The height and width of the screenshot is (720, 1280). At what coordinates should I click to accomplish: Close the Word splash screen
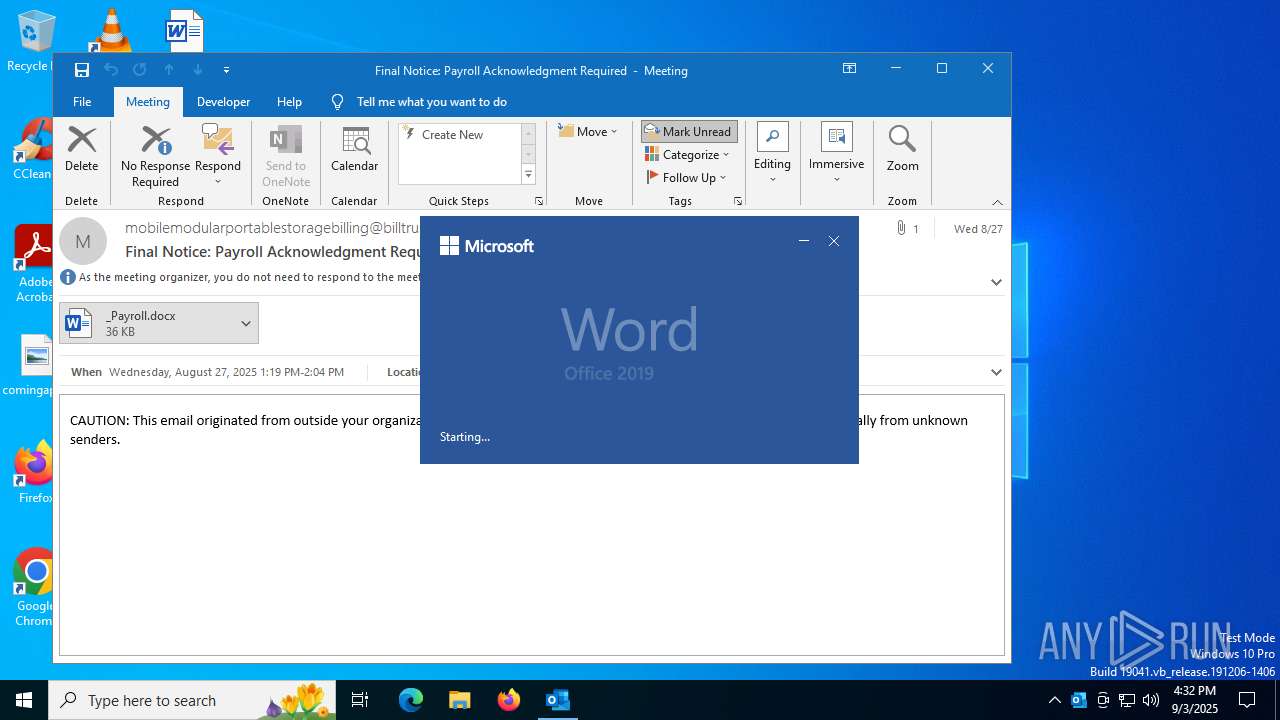834,241
